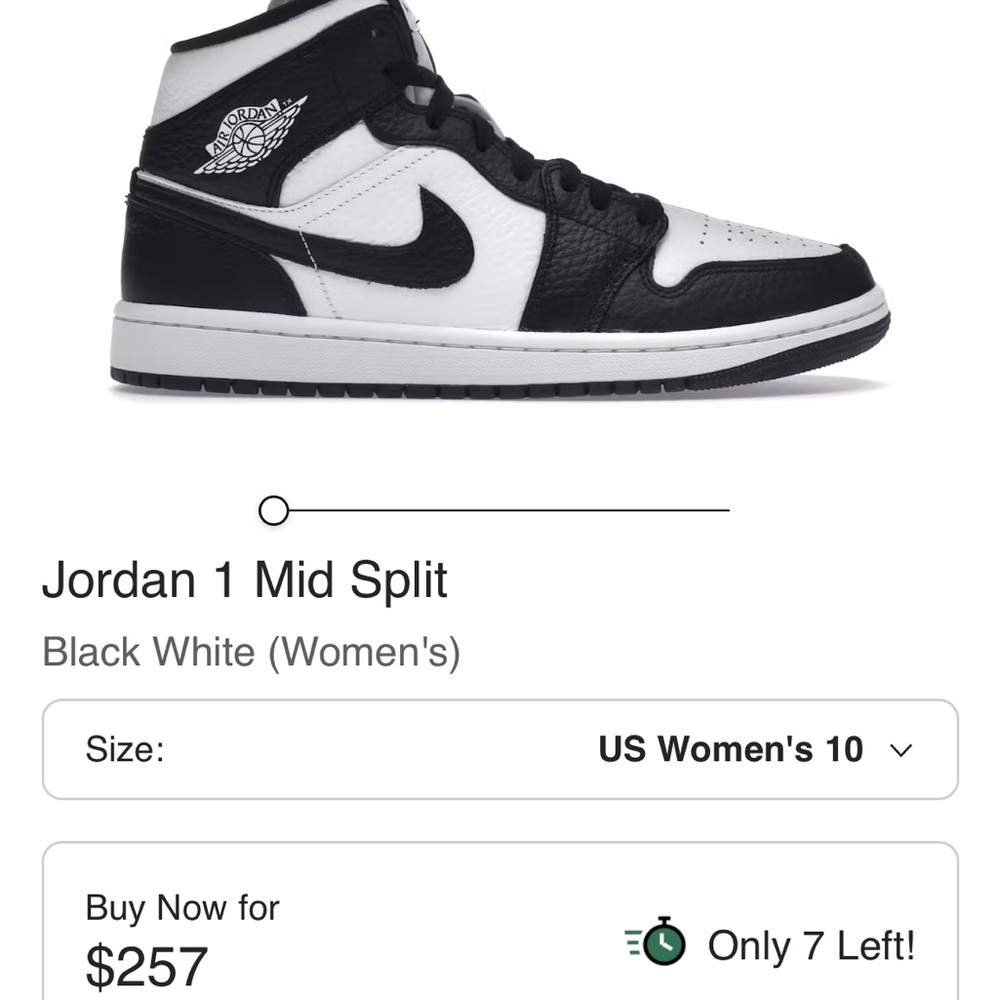Expand the Size row to change sizes

500,750
